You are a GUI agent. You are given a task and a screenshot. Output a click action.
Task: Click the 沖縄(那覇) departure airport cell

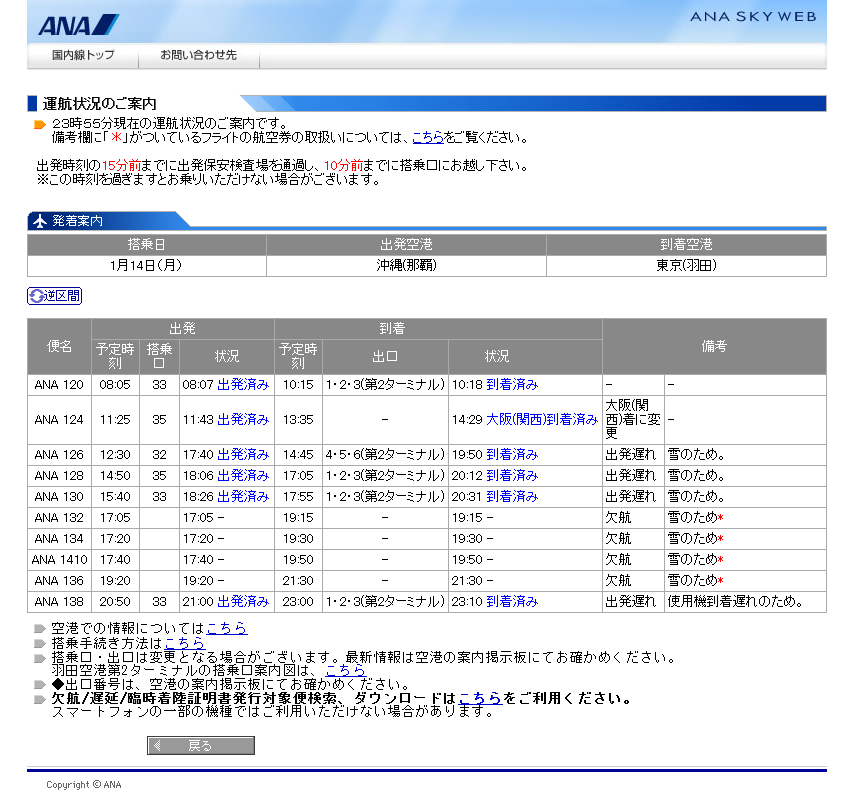click(x=406, y=265)
